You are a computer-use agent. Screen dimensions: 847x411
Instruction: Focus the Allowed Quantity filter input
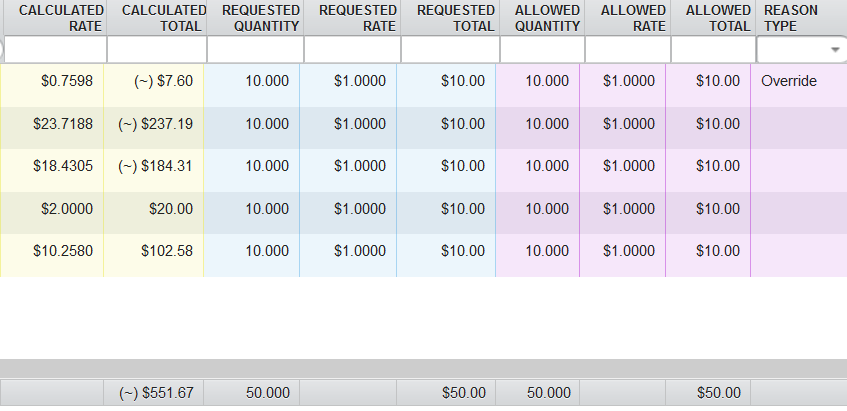click(x=542, y=50)
